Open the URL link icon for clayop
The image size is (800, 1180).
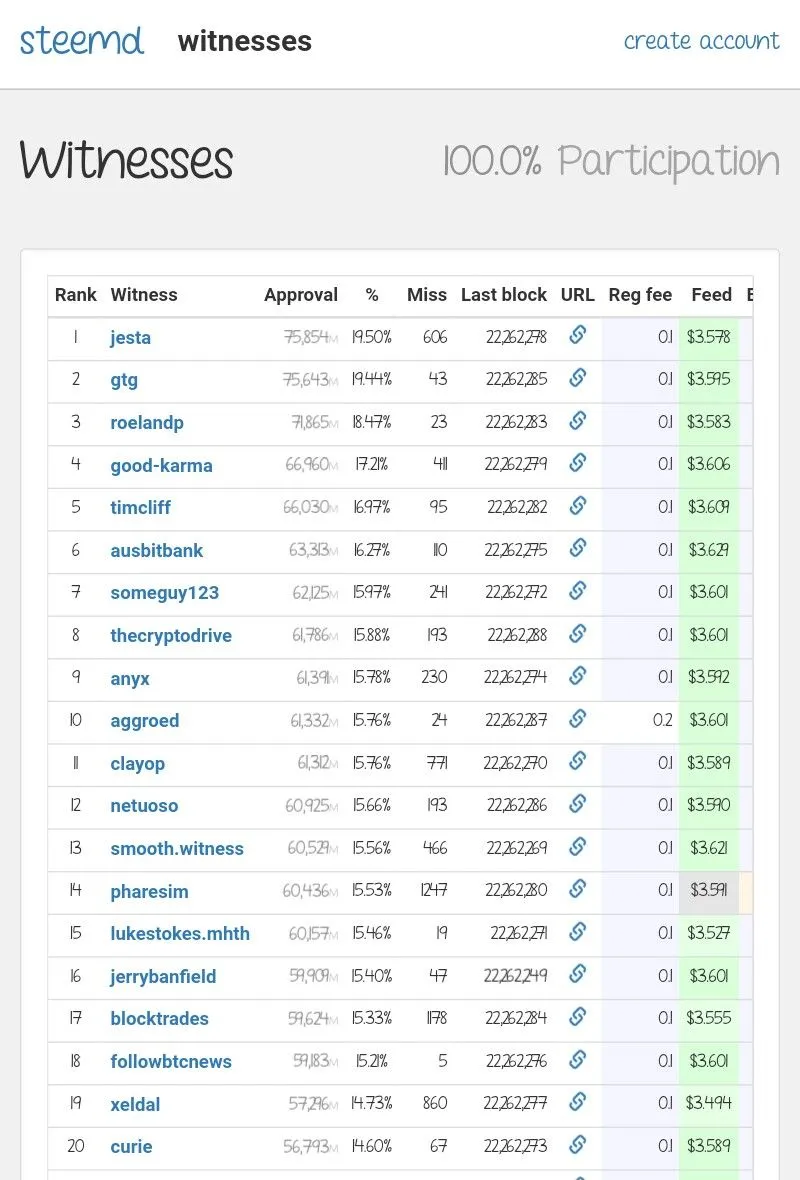[577, 760]
